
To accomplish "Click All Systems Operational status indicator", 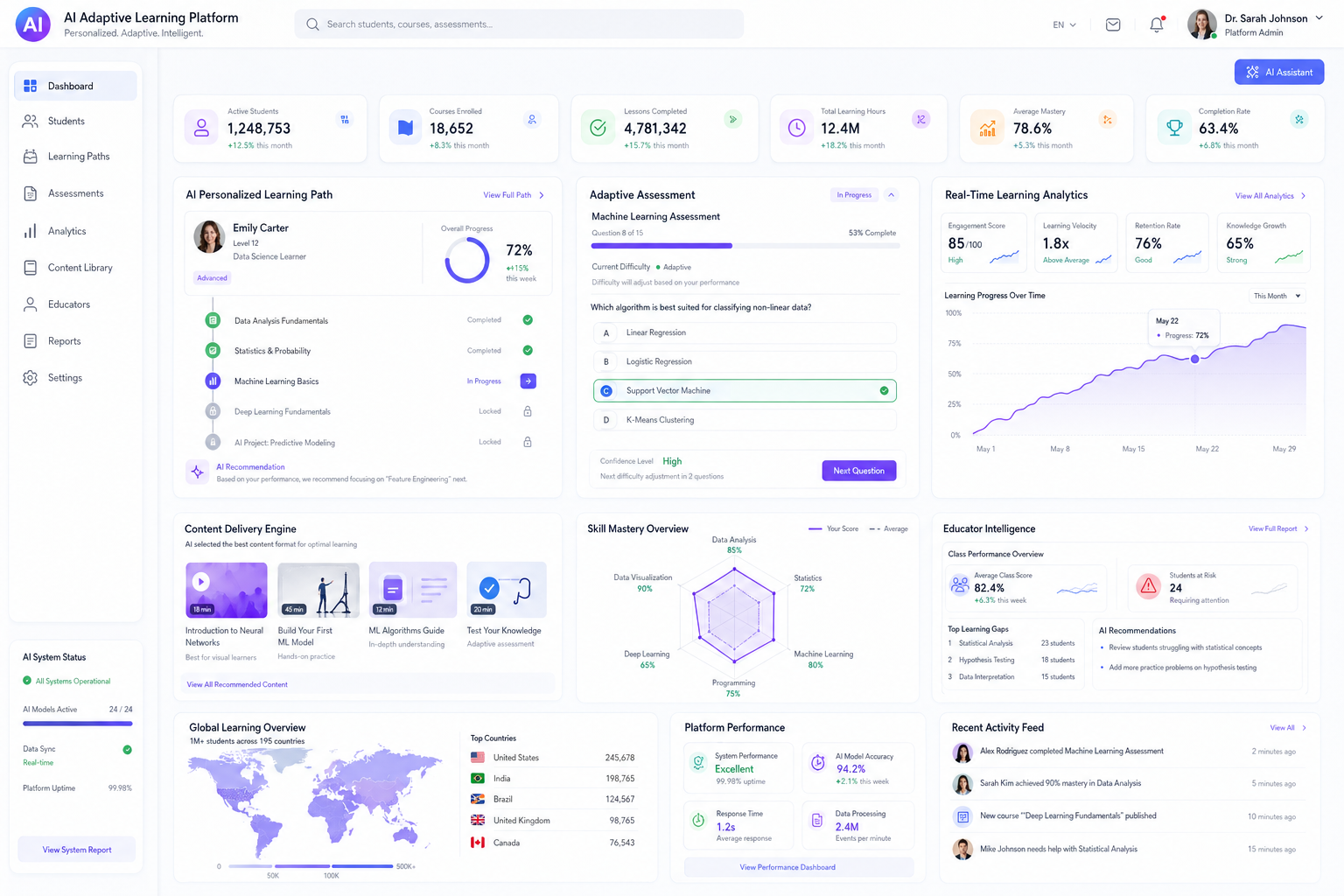I will pos(27,681).
